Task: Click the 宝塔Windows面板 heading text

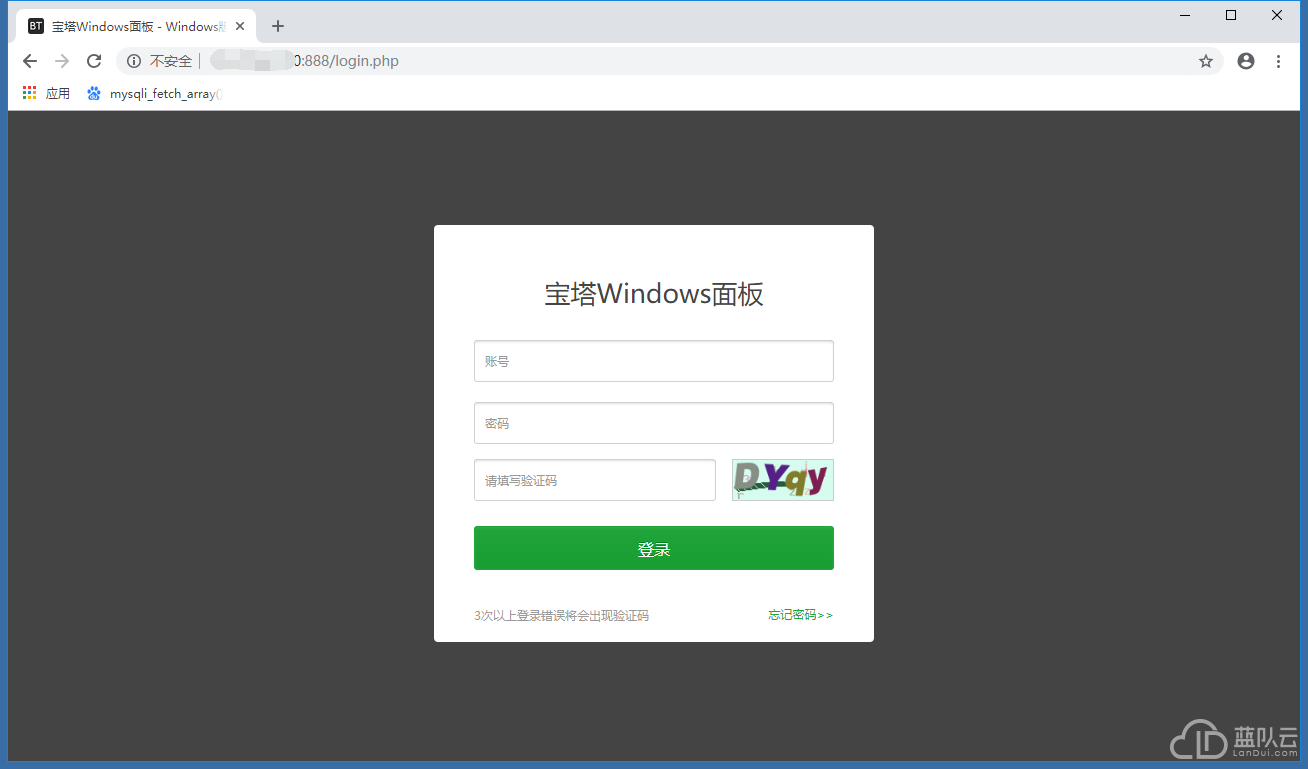Action: (654, 294)
